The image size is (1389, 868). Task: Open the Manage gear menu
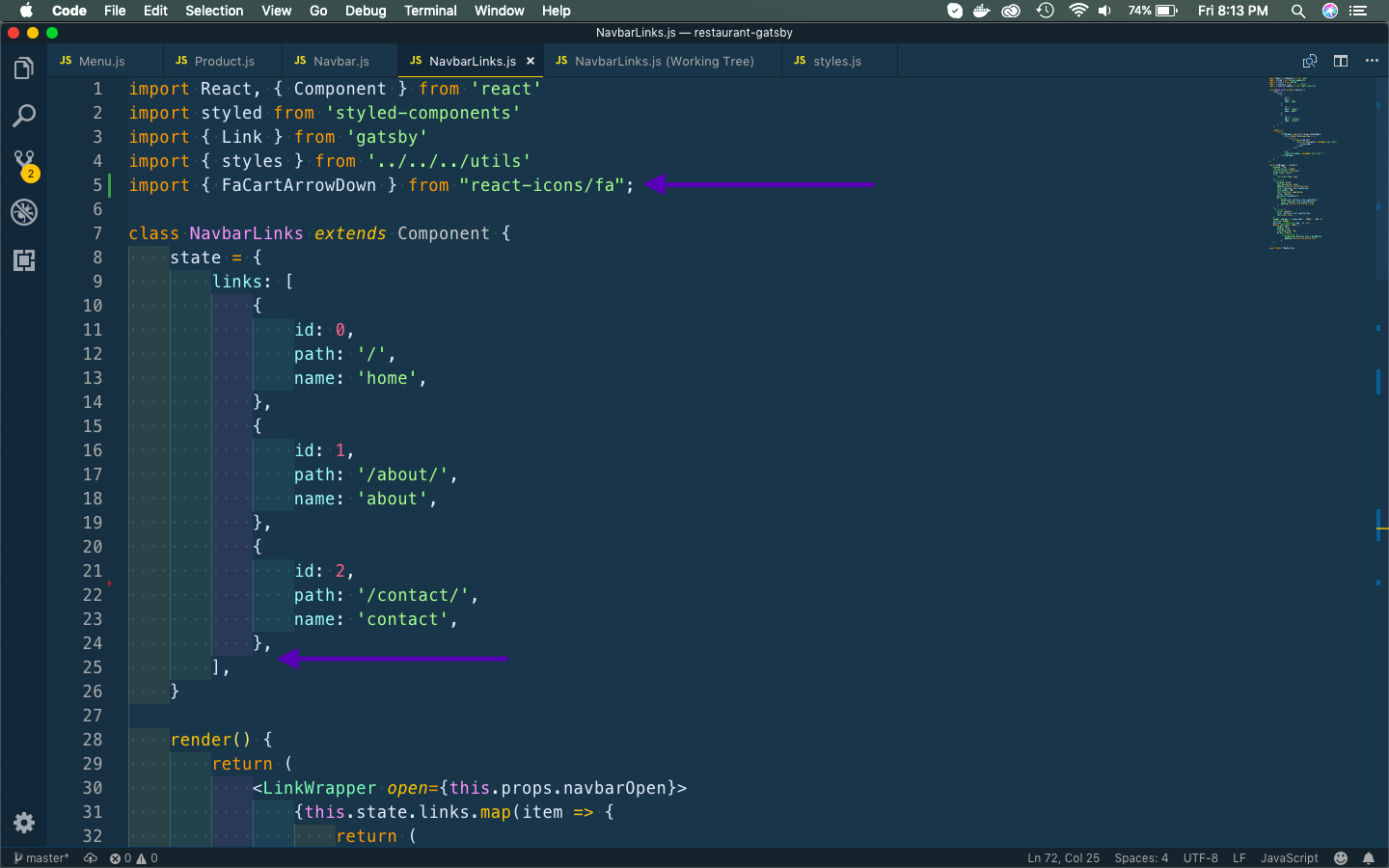[24, 823]
